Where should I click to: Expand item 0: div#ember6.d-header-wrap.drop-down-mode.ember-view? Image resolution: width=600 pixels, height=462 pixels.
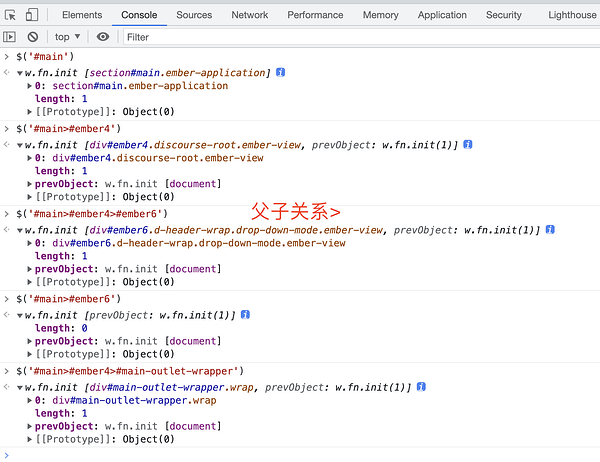(29, 243)
